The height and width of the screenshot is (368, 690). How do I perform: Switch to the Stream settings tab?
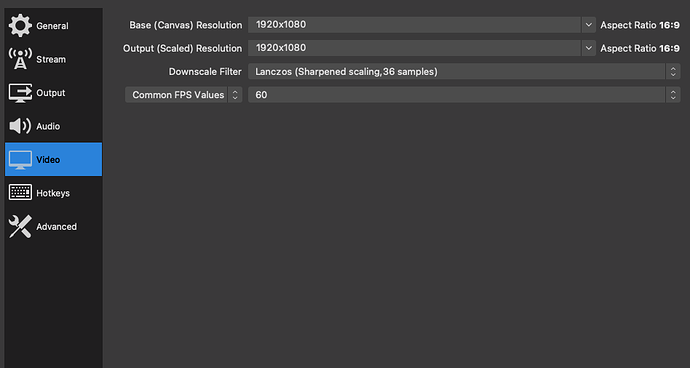53,59
